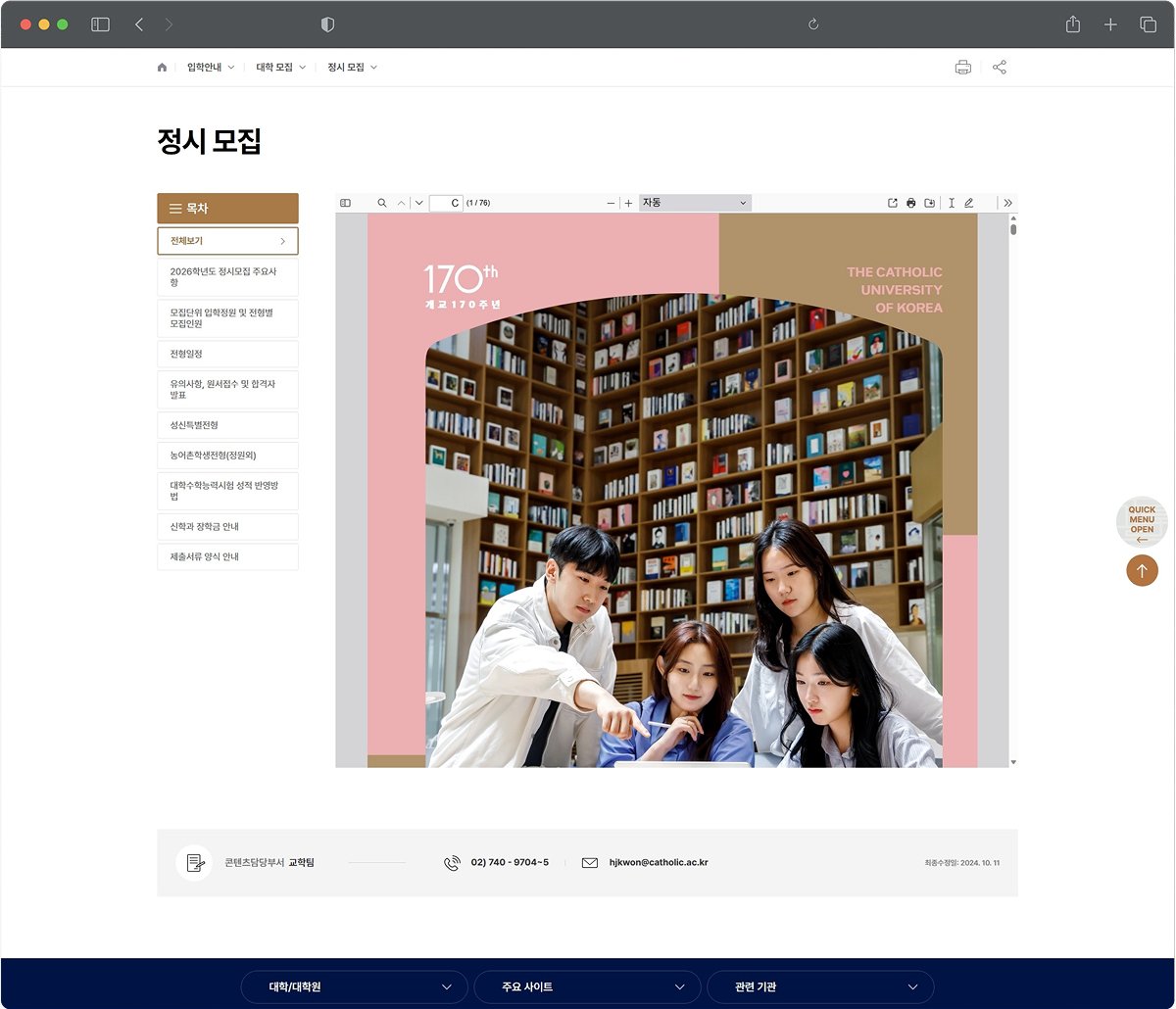Open 제출서류 양식 안내 section
This screenshot has width=1176, height=1009.
(x=227, y=556)
